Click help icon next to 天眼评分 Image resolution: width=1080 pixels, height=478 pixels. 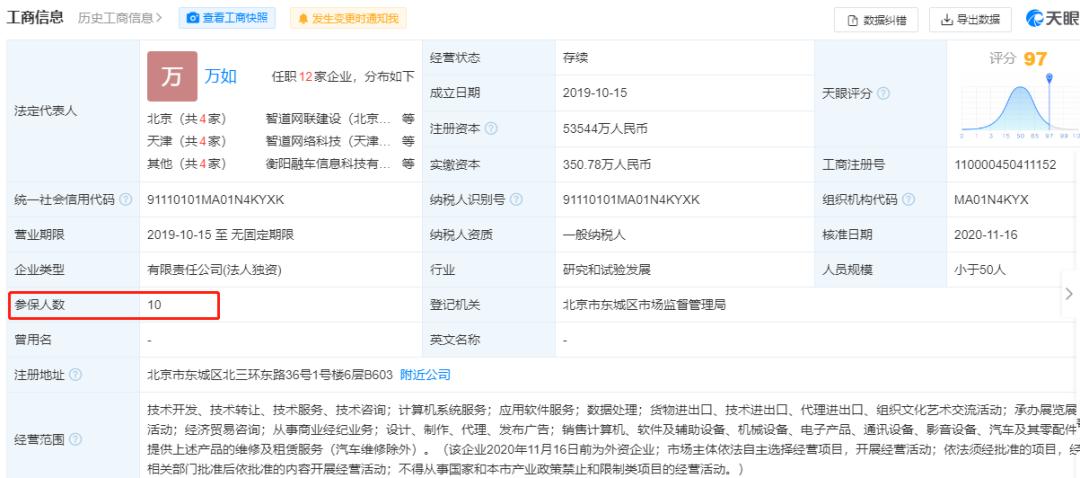883,94
